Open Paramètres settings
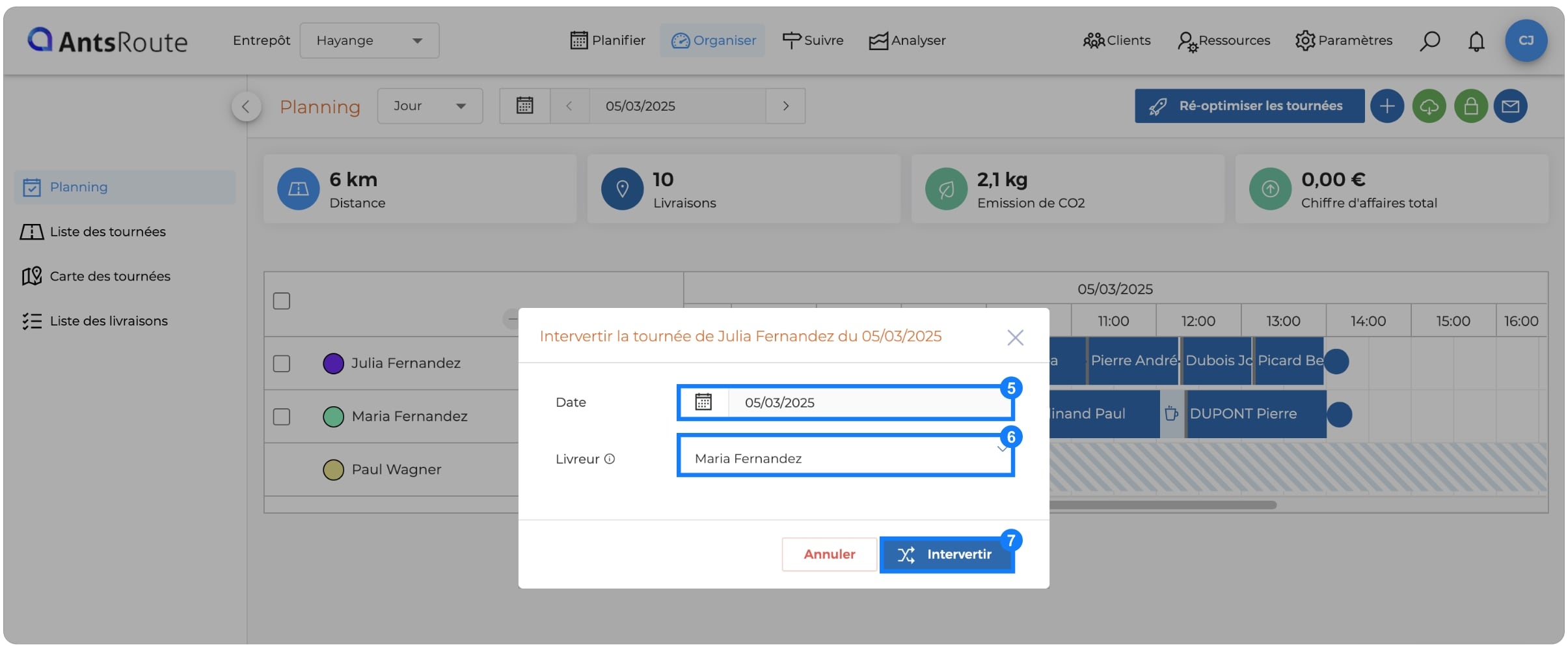Screen dimensions: 1568x653 1344,40
